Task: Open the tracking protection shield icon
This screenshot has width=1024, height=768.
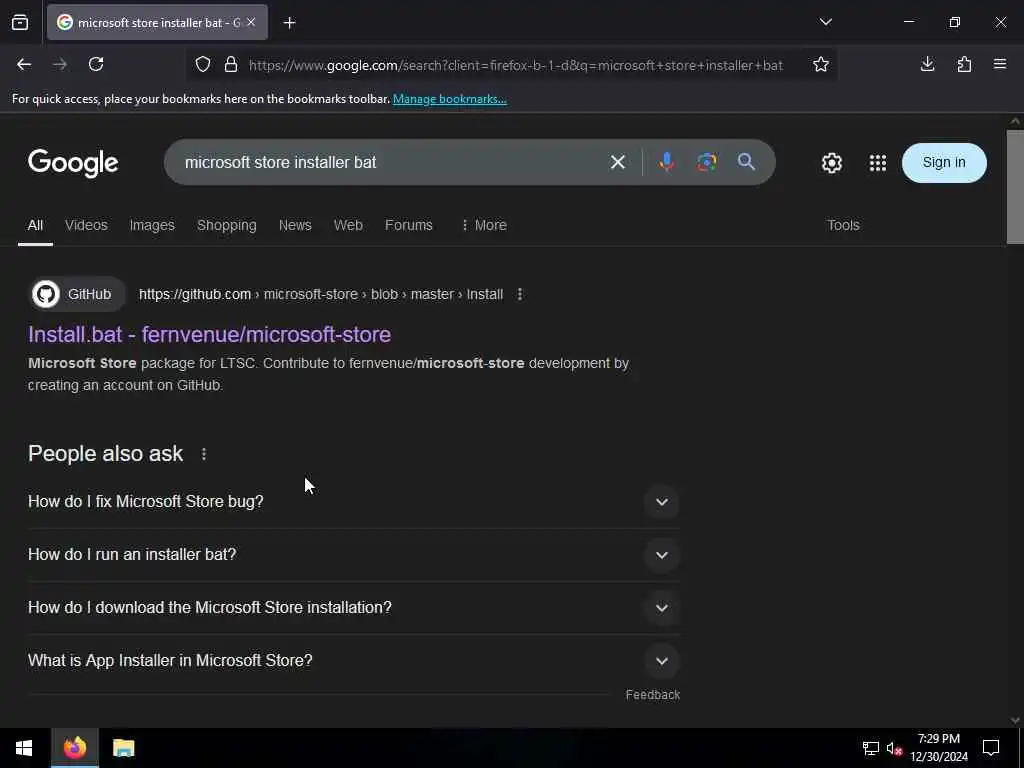Action: [x=203, y=65]
